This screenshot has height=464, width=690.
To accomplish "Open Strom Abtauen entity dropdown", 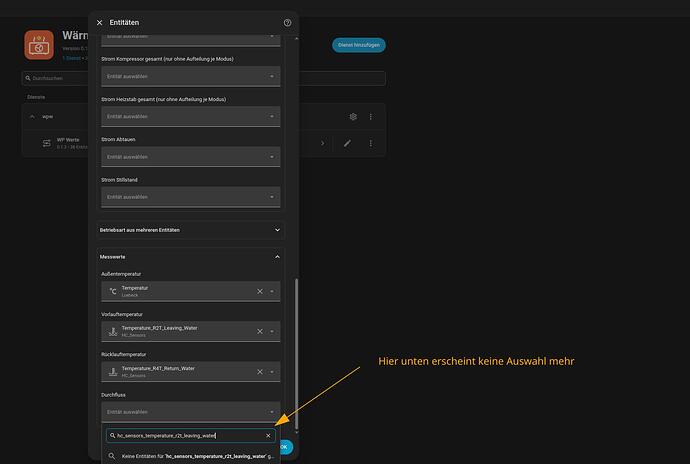I will pos(191,157).
